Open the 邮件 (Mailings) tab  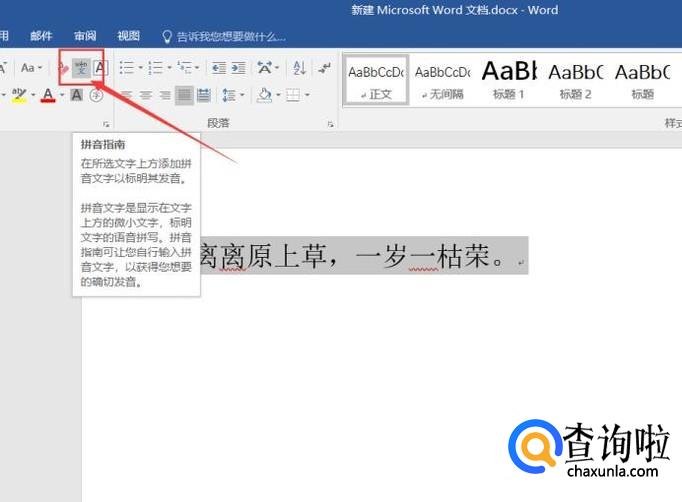click(x=41, y=36)
